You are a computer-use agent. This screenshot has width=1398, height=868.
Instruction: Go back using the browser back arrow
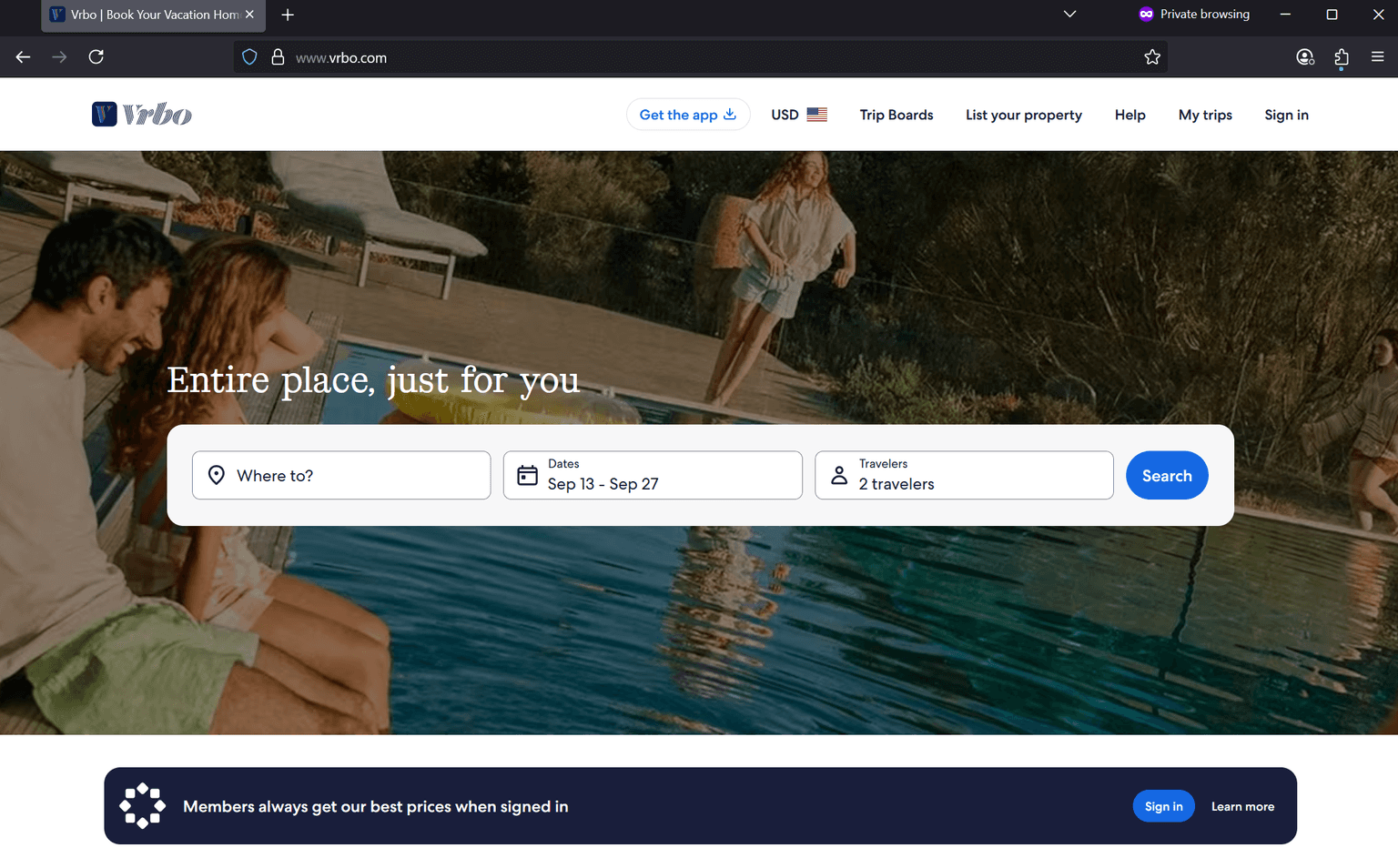click(24, 57)
